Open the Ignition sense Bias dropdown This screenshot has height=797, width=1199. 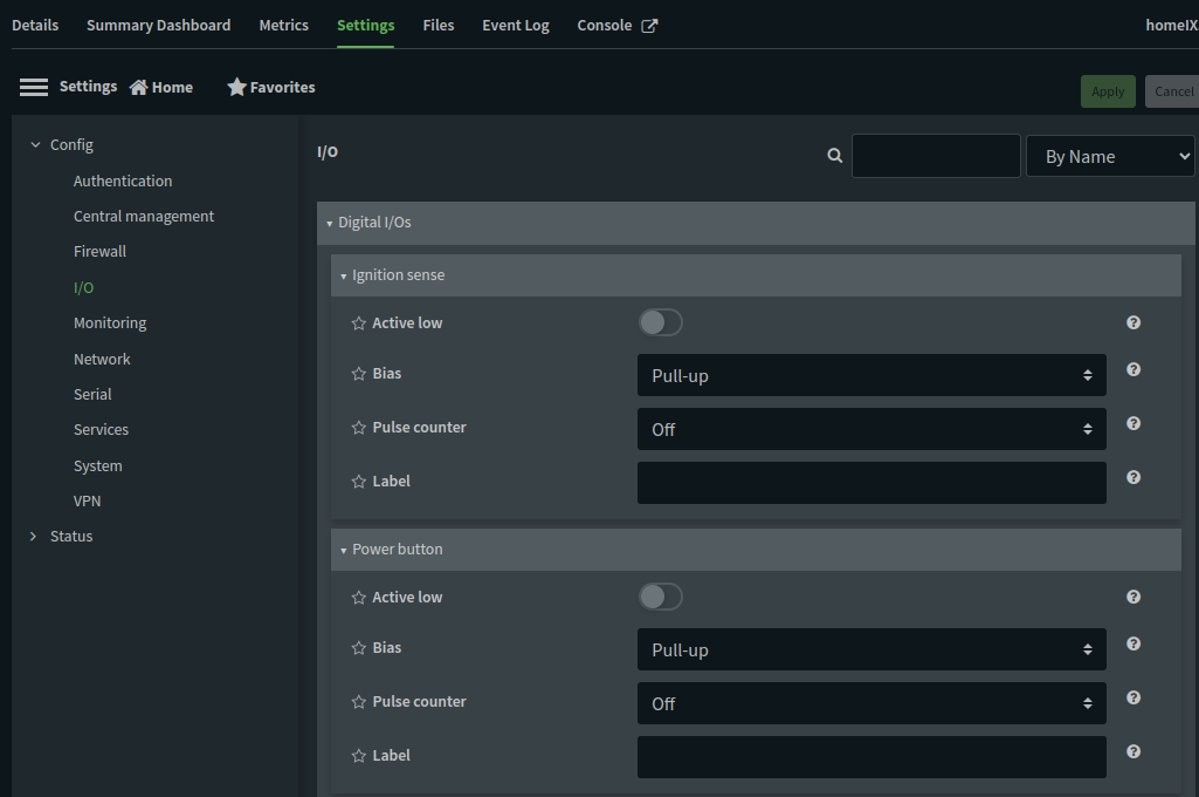click(871, 376)
